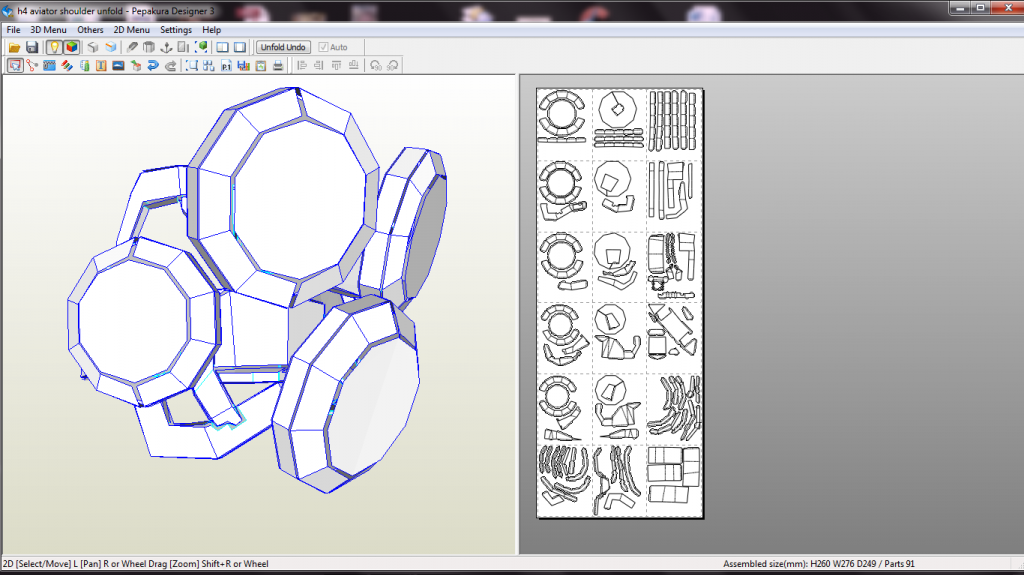This screenshot has width=1024, height=575.
Task: Enable the Auto checkbox
Action: (x=323, y=47)
